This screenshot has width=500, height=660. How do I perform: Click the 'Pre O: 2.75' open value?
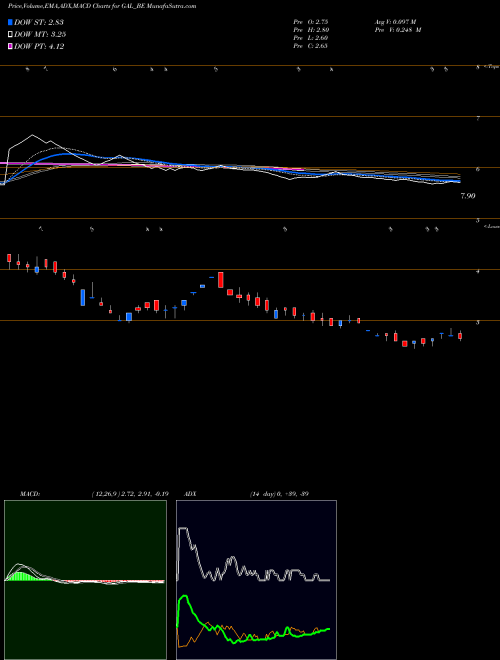click(x=311, y=22)
